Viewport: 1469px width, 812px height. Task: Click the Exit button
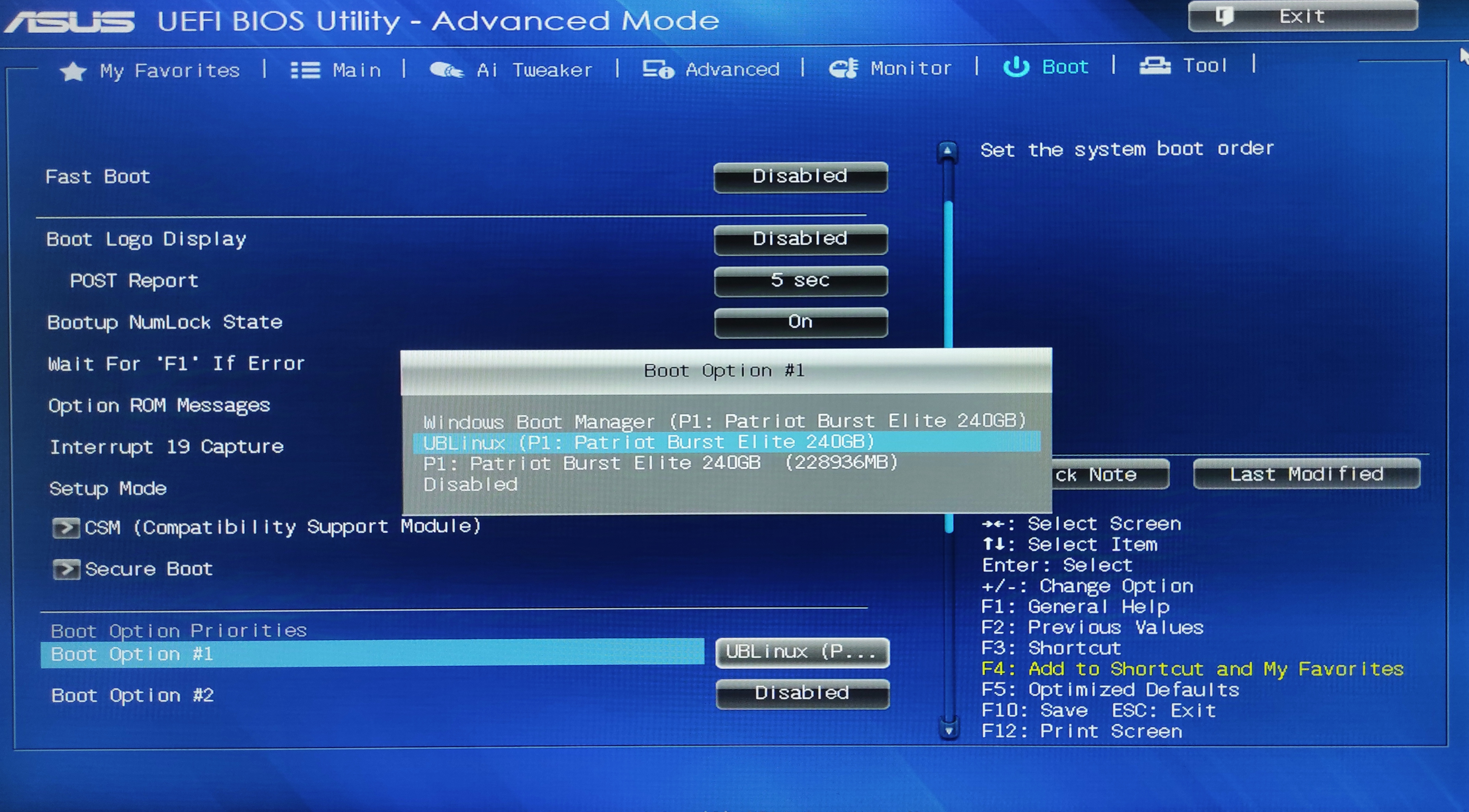(x=1303, y=16)
